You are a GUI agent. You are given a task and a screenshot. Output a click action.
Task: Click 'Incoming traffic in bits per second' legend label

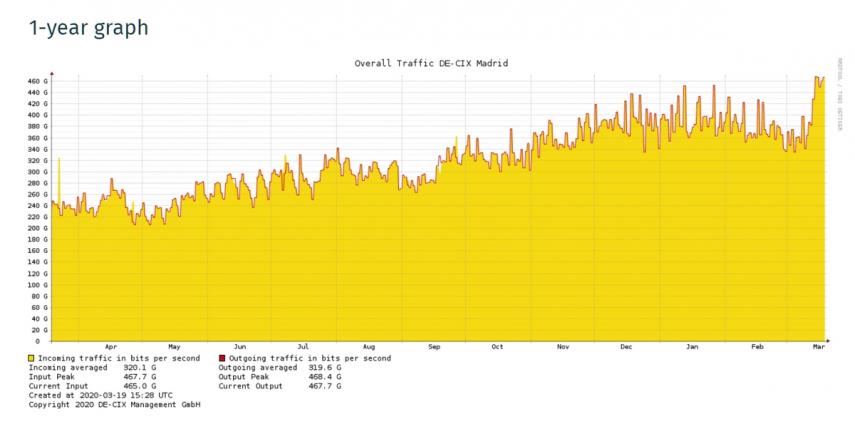119,359
